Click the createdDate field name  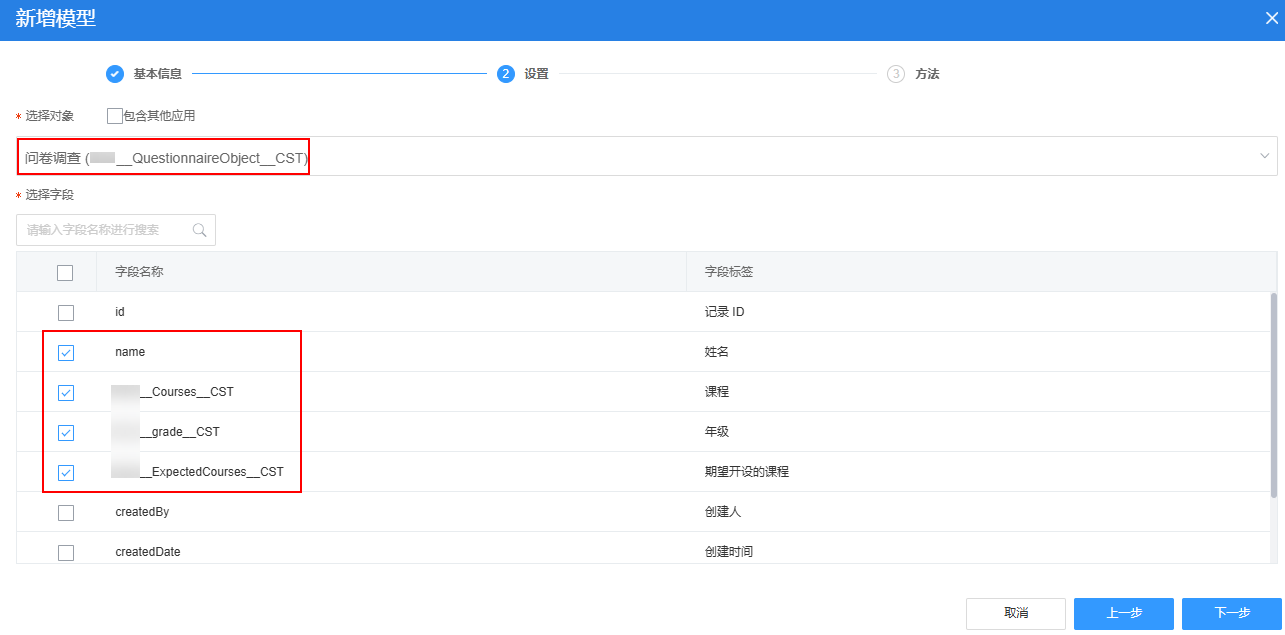click(148, 552)
